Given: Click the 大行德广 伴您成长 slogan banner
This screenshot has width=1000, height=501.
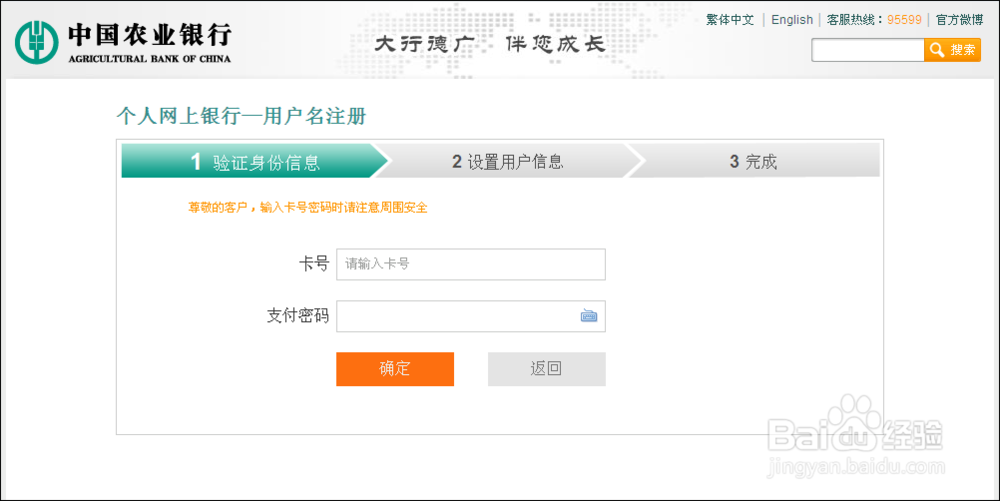Looking at the screenshot, I should click(489, 45).
